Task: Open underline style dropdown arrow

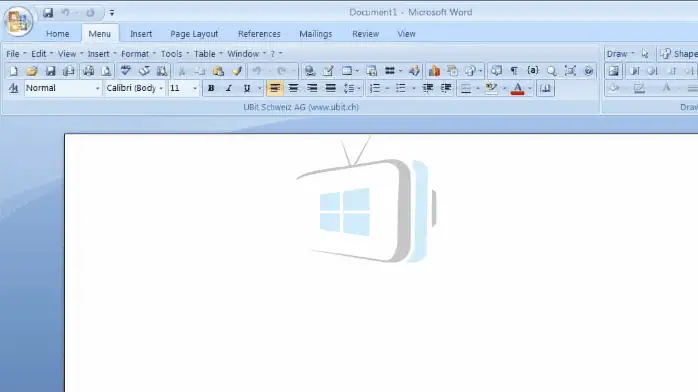Action: (260, 89)
